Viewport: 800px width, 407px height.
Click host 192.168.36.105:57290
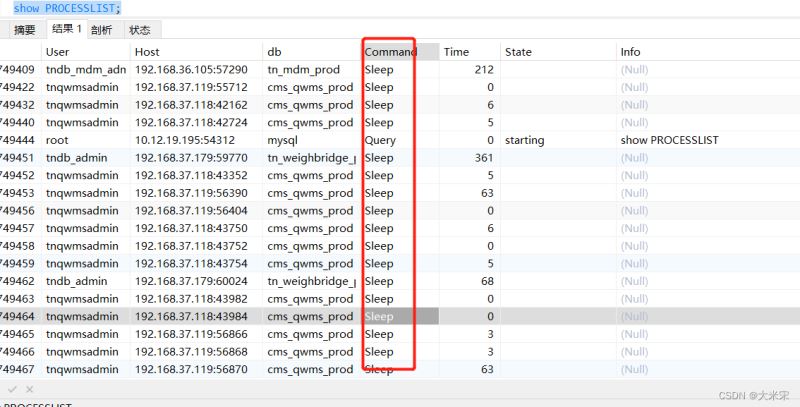[191, 69]
